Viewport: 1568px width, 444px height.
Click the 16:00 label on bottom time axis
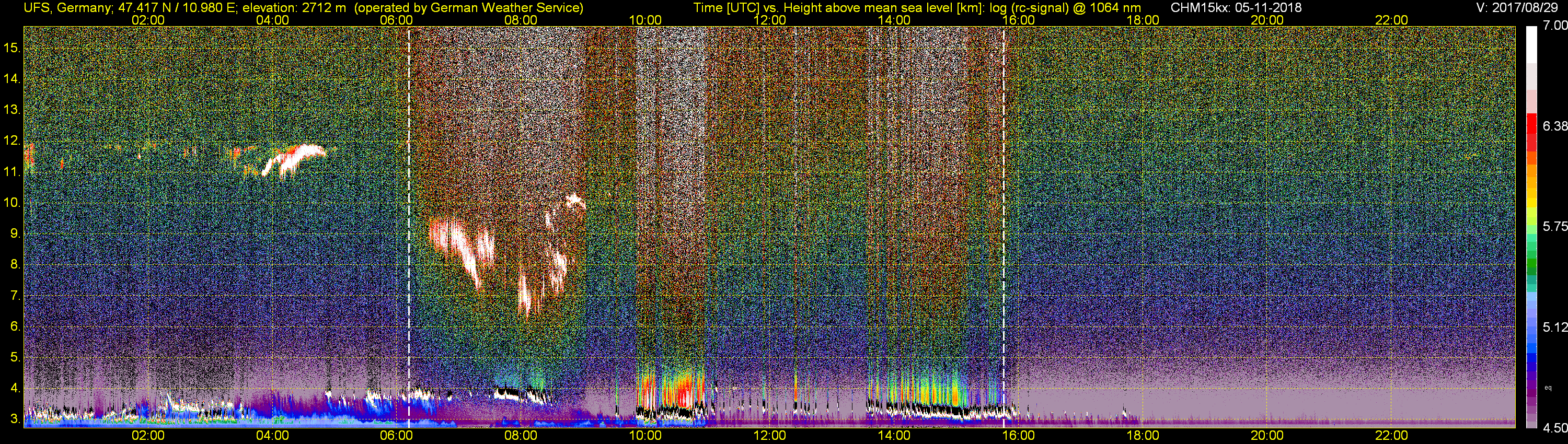click(1018, 436)
